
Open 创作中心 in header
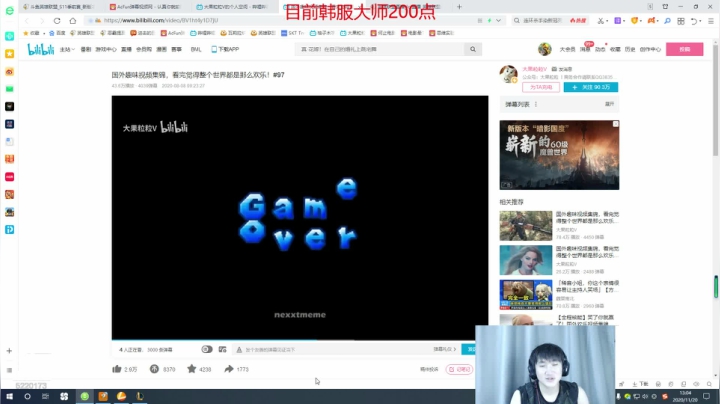(x=650, y=49)
